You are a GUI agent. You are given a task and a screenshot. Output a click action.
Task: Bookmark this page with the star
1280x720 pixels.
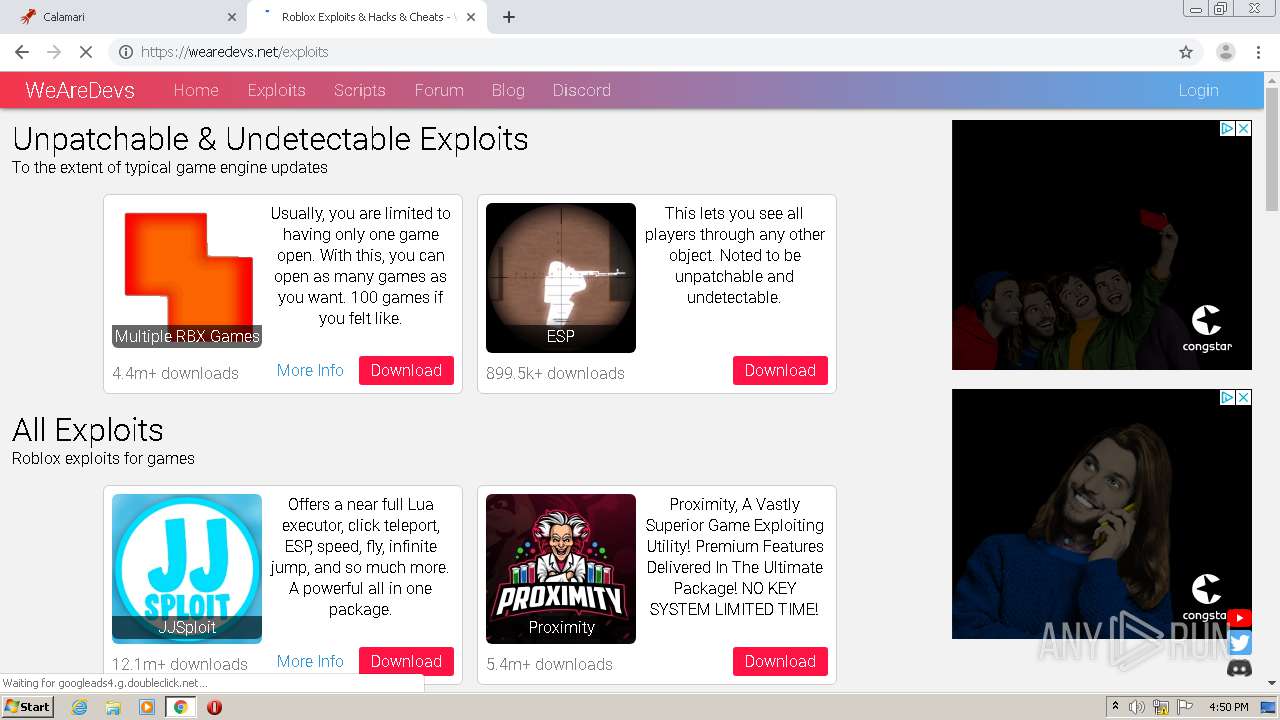pyautogui.click(x=1186, y=52)
